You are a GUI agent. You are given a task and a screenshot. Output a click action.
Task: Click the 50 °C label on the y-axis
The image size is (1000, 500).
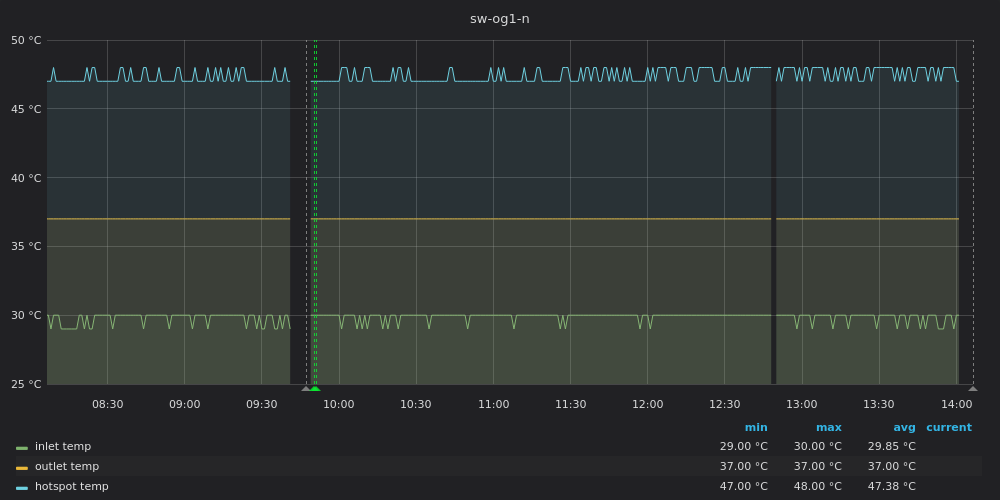pos(26,41)
